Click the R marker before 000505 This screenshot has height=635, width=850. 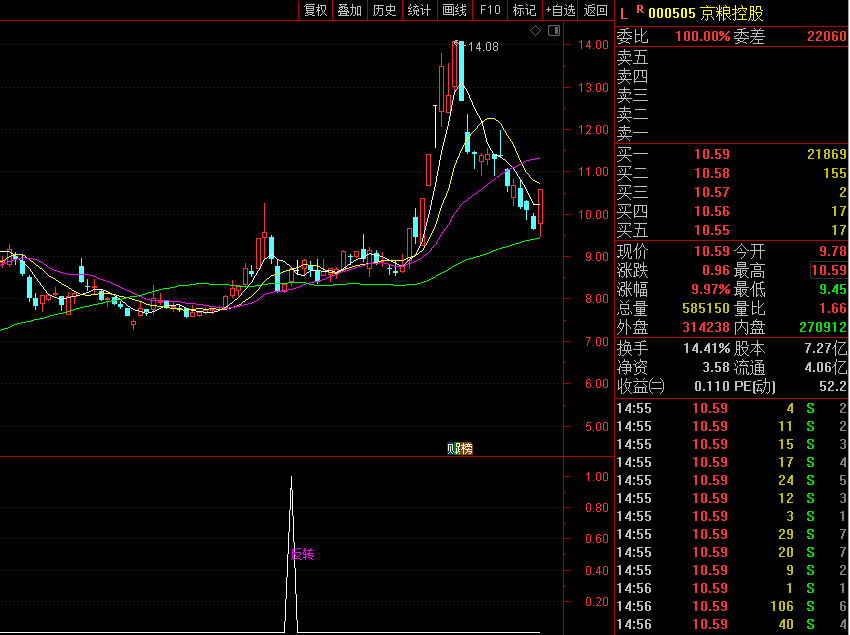tap(640, 9)
